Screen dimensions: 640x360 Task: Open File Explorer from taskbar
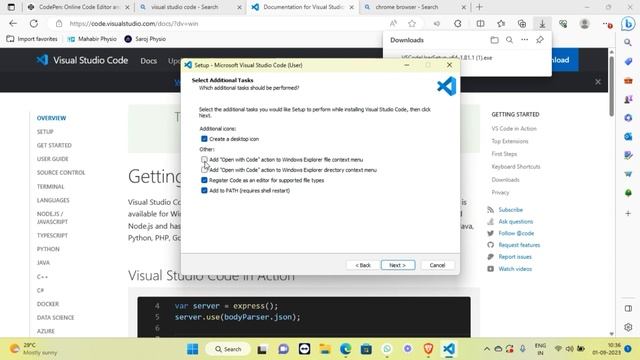coord(325,349)
